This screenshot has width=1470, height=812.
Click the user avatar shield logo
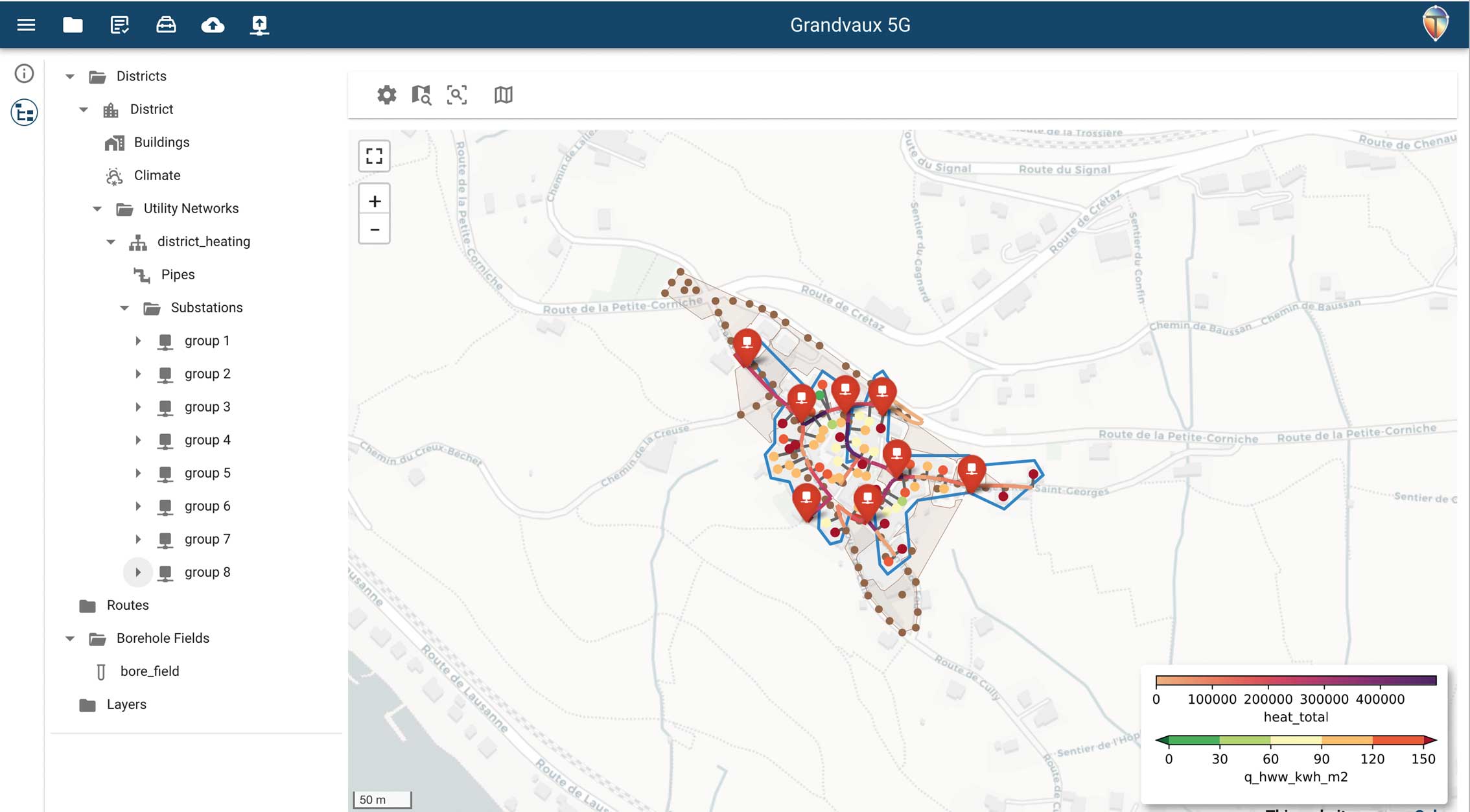pos(1435,24)
